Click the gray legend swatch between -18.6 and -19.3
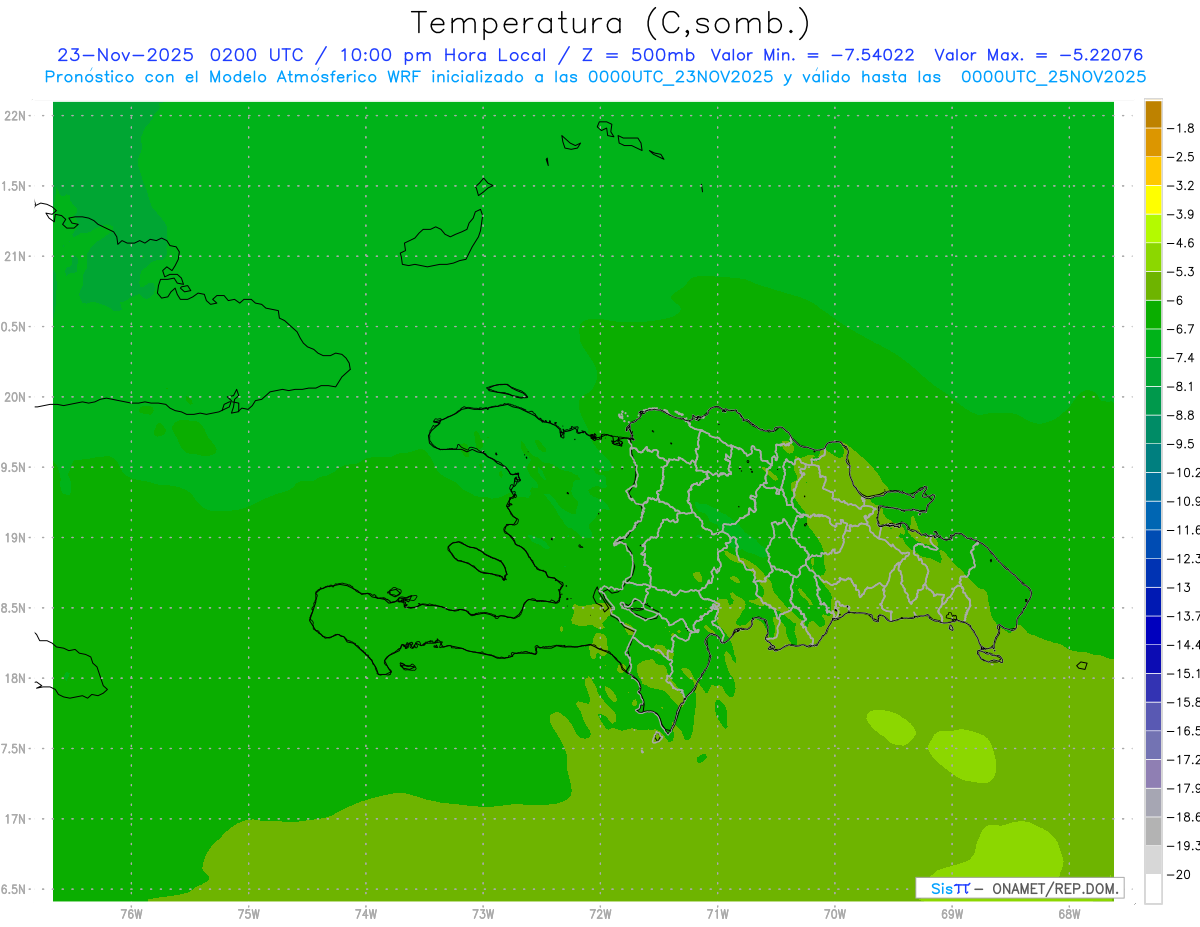The image size is (1200, 927). point(1153,831)
